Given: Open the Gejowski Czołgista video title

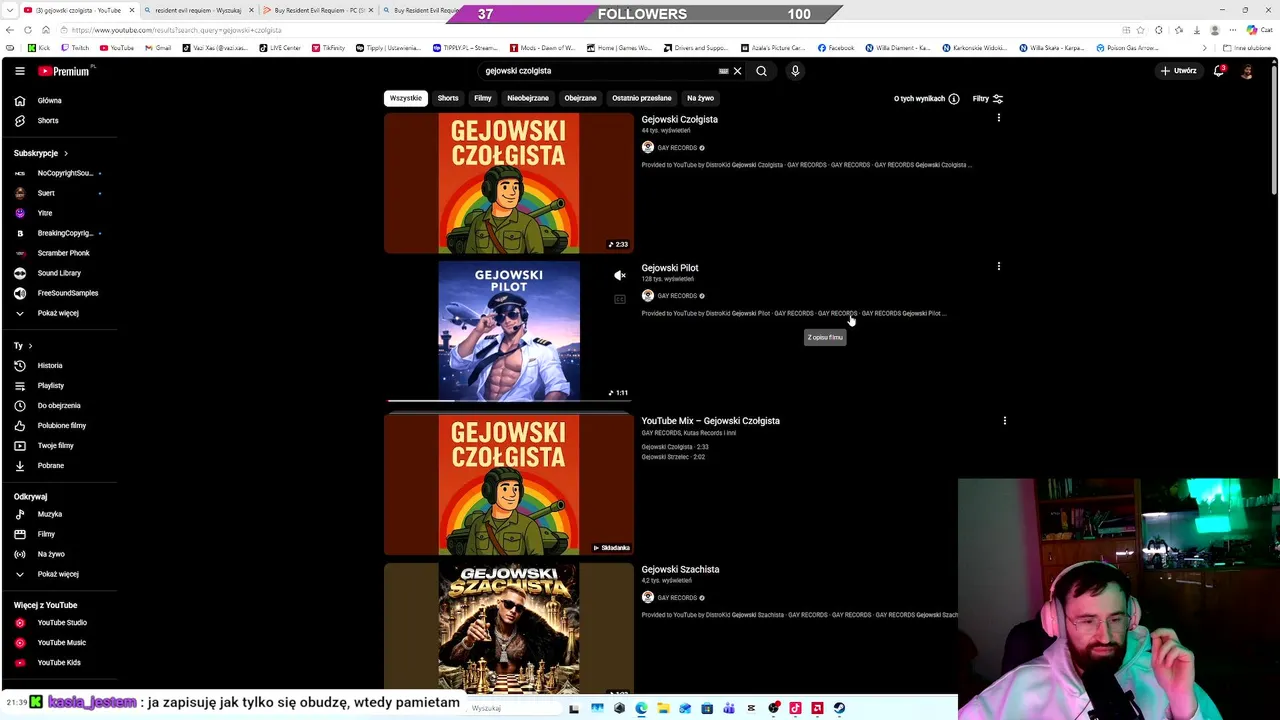Looking at the screenshot, I should [x=680, y=119].
